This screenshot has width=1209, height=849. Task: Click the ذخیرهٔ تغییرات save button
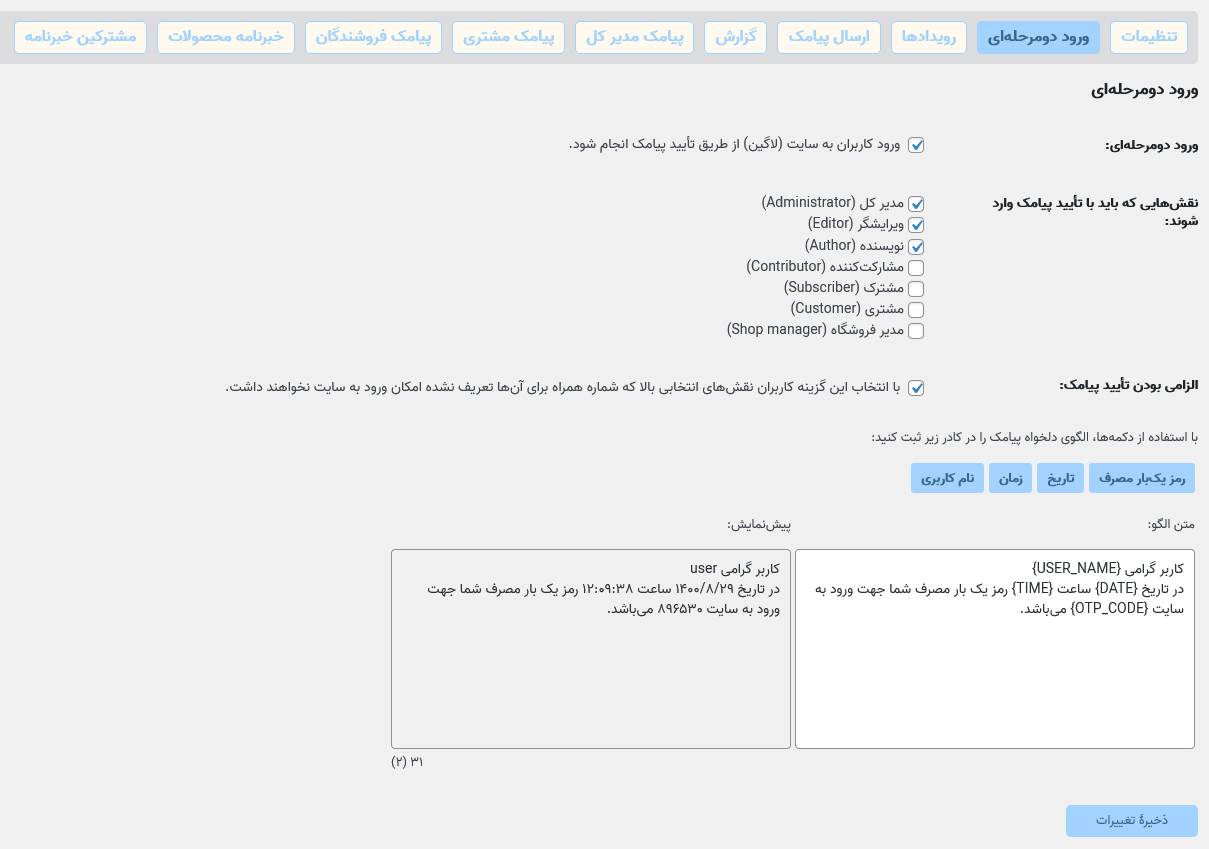click(x=1131, y=820)
